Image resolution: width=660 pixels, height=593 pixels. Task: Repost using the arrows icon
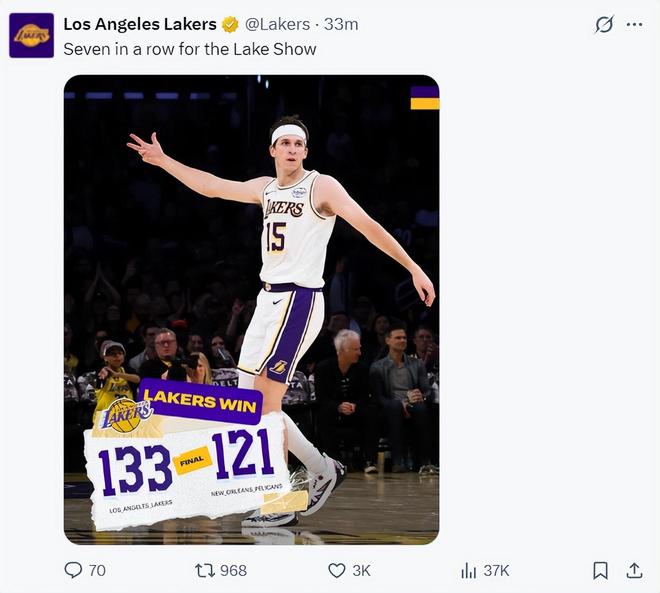click(x=204, y=570)
